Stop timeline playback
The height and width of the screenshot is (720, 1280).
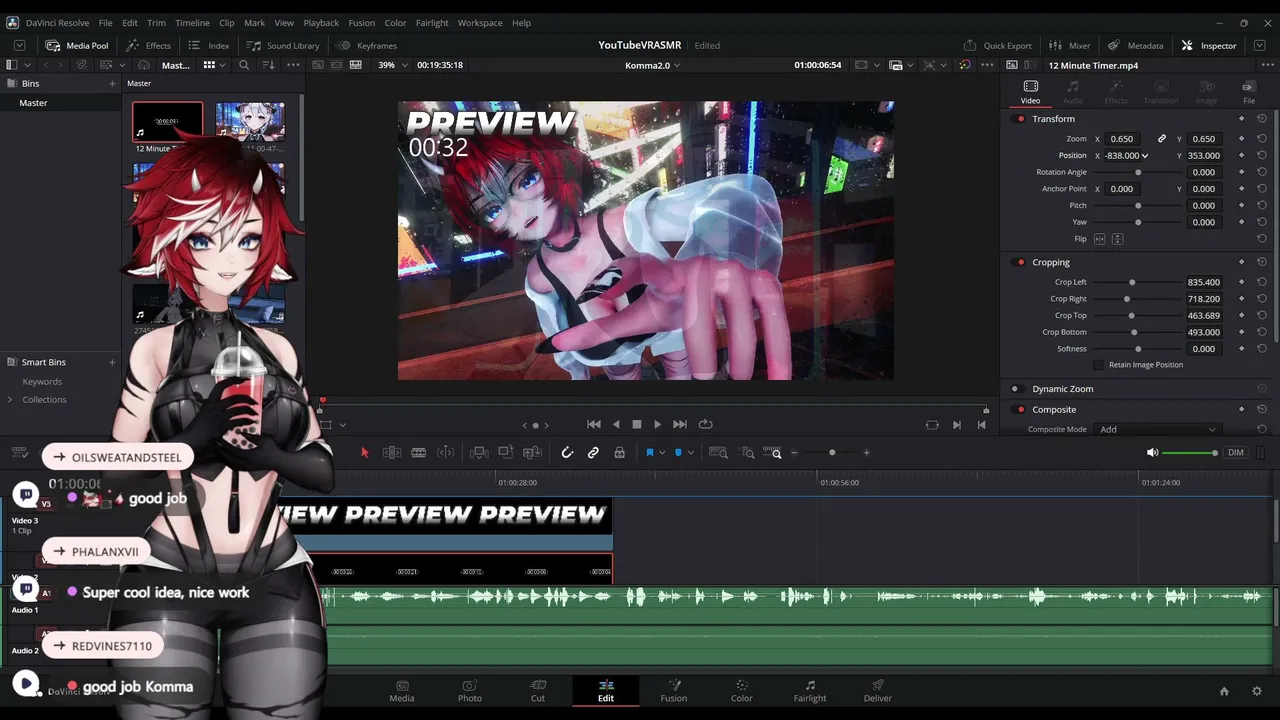[x=637, y=425]
